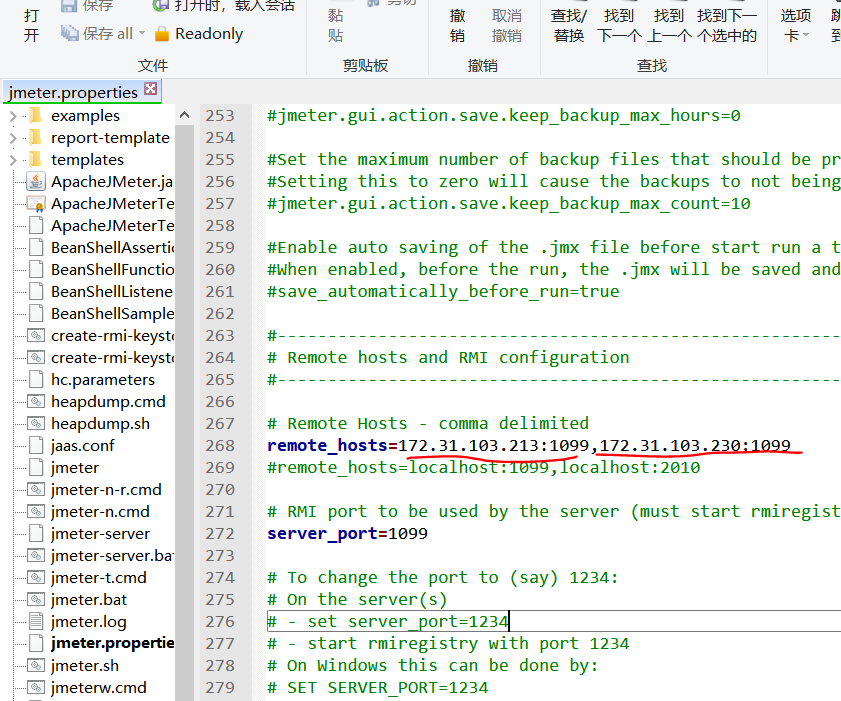Click the jmeter-n.cmd script icon

coord(36,511)
